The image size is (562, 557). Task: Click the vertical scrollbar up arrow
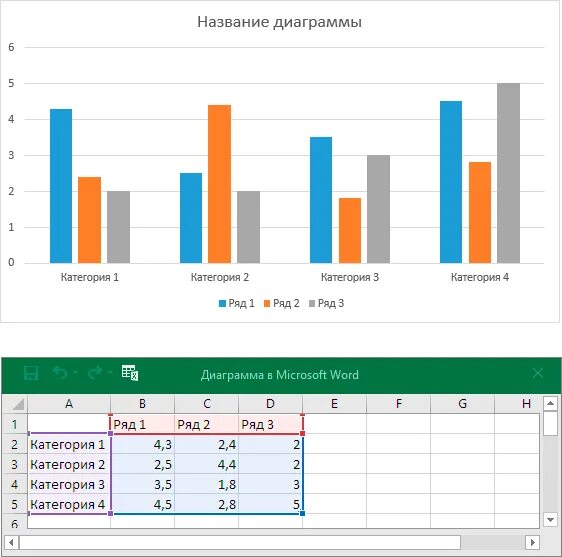(550, 404)
